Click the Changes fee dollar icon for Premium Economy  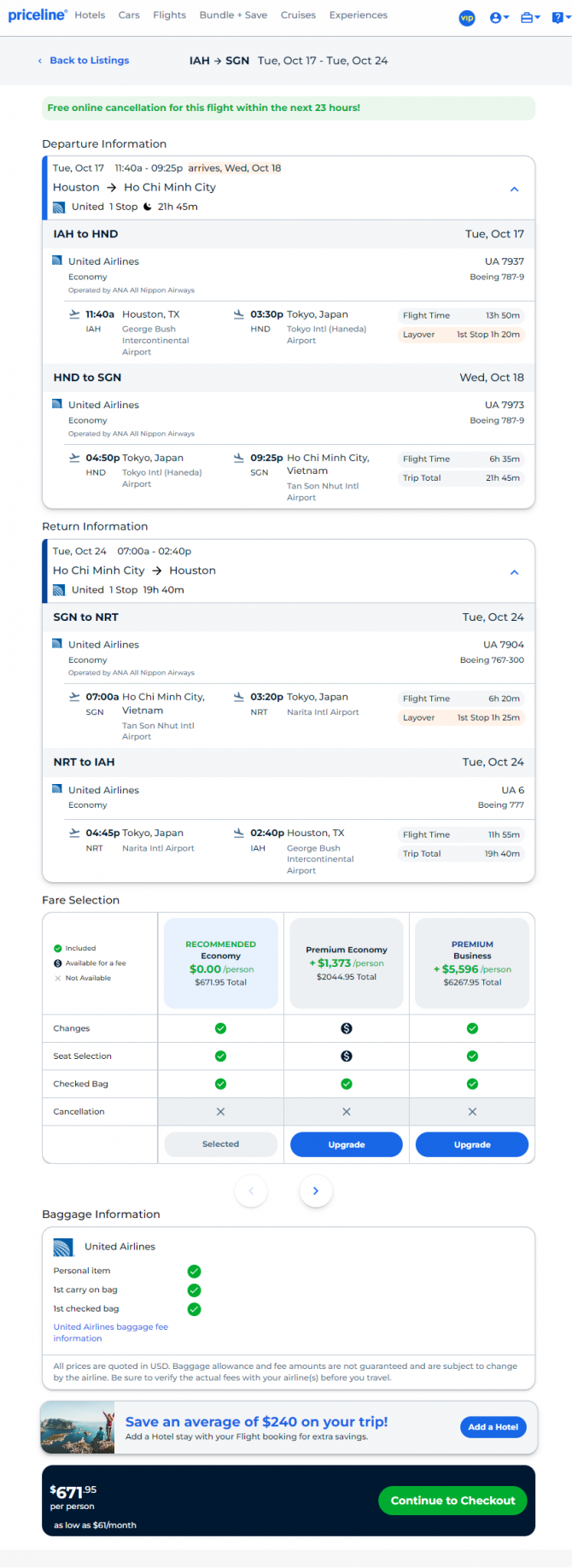(x=347, y=1029)
